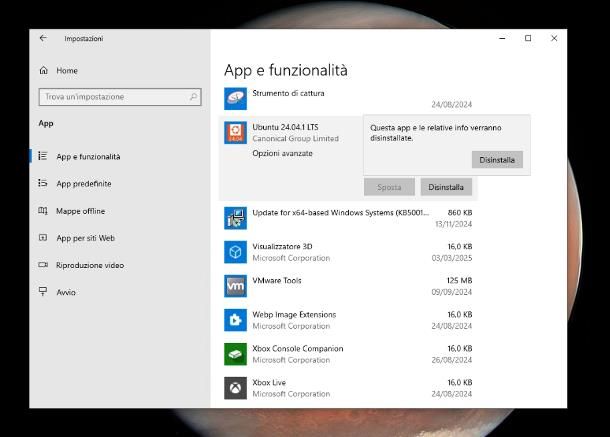Click the date 09/09/2024
Image resolution: width=610 pixels, height=437 pixels.
pyautogui.click(x=452, y=292)
